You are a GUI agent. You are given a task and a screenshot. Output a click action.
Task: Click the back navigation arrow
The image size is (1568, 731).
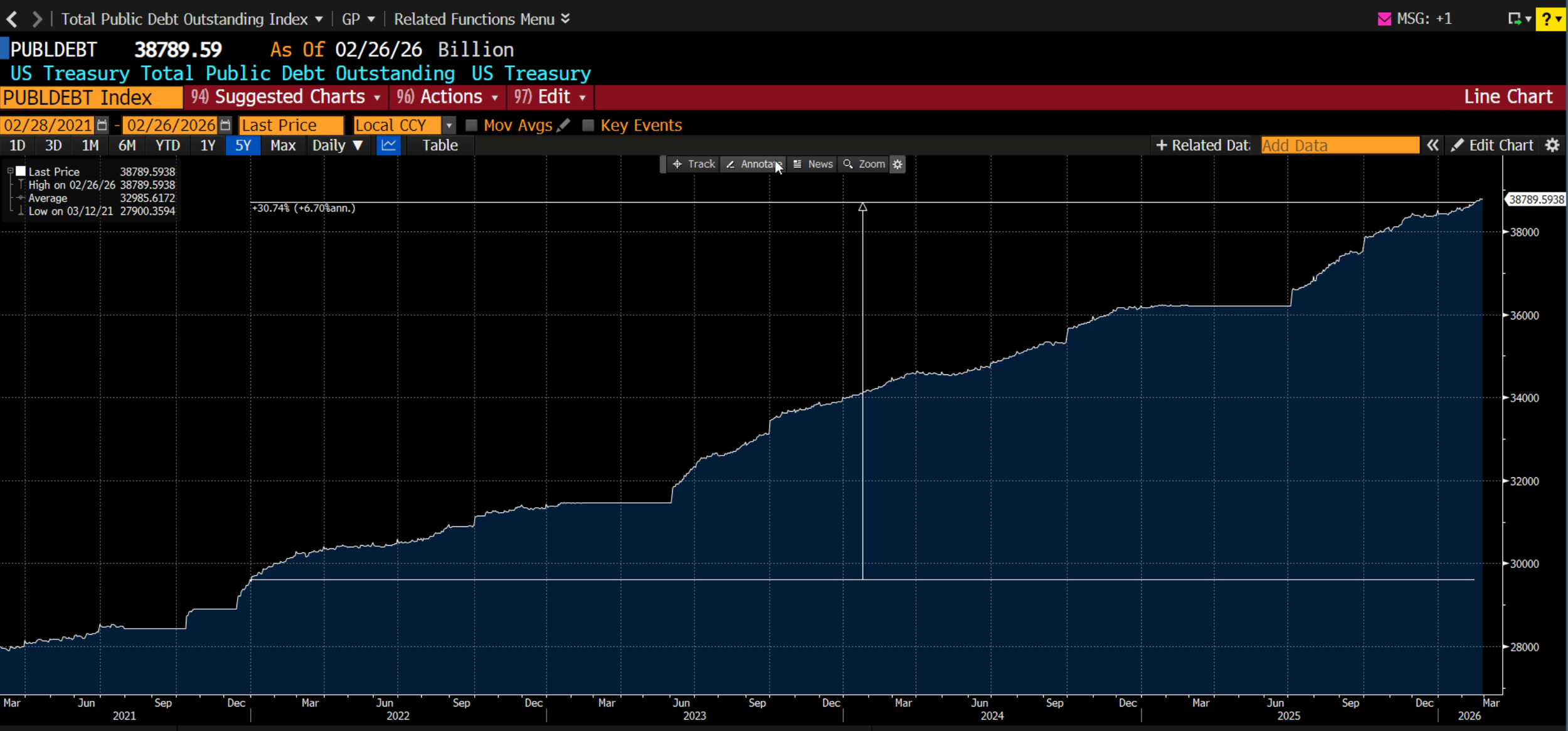coord(12,19)
